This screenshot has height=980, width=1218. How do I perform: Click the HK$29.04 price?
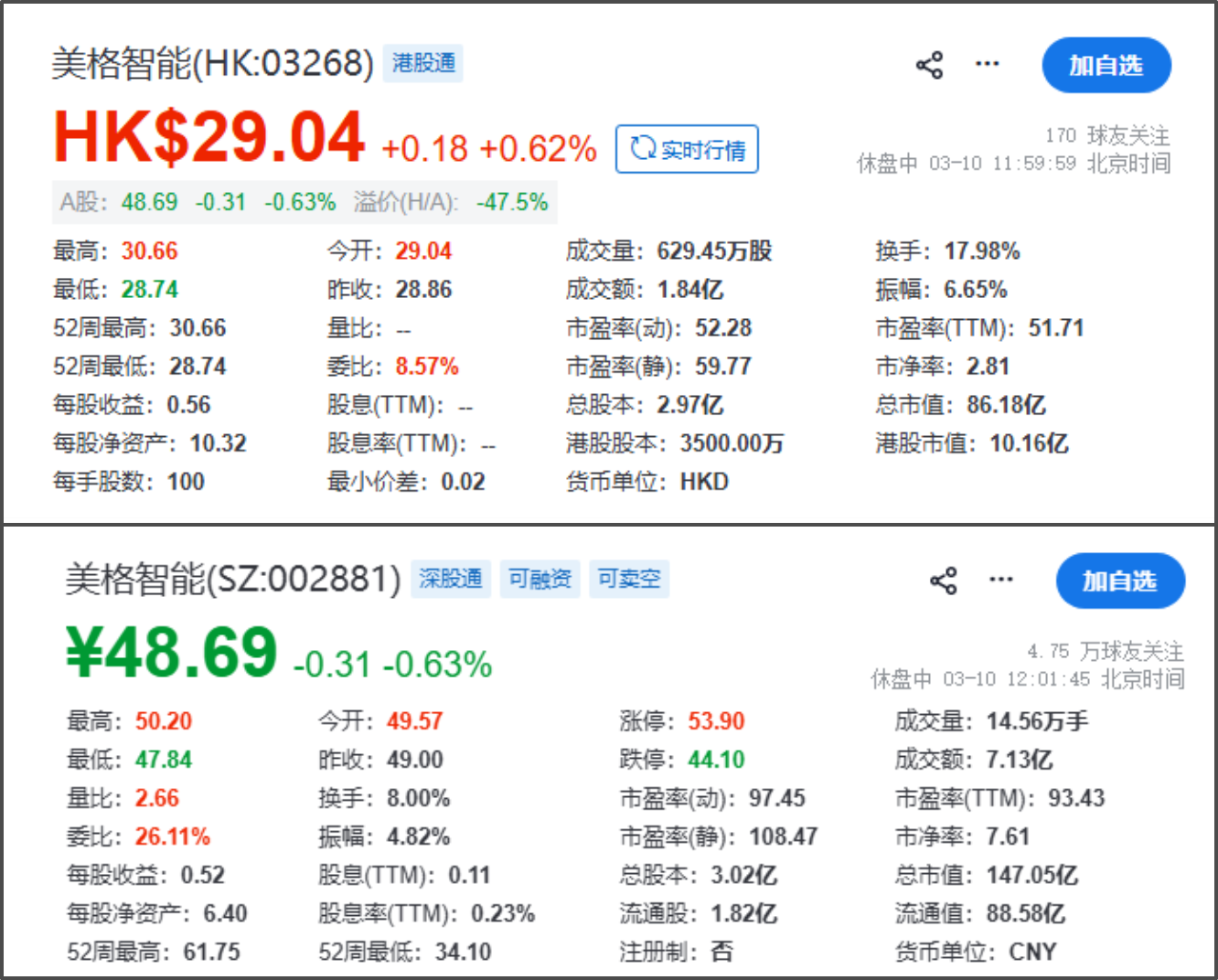click(x=209, y=138)
